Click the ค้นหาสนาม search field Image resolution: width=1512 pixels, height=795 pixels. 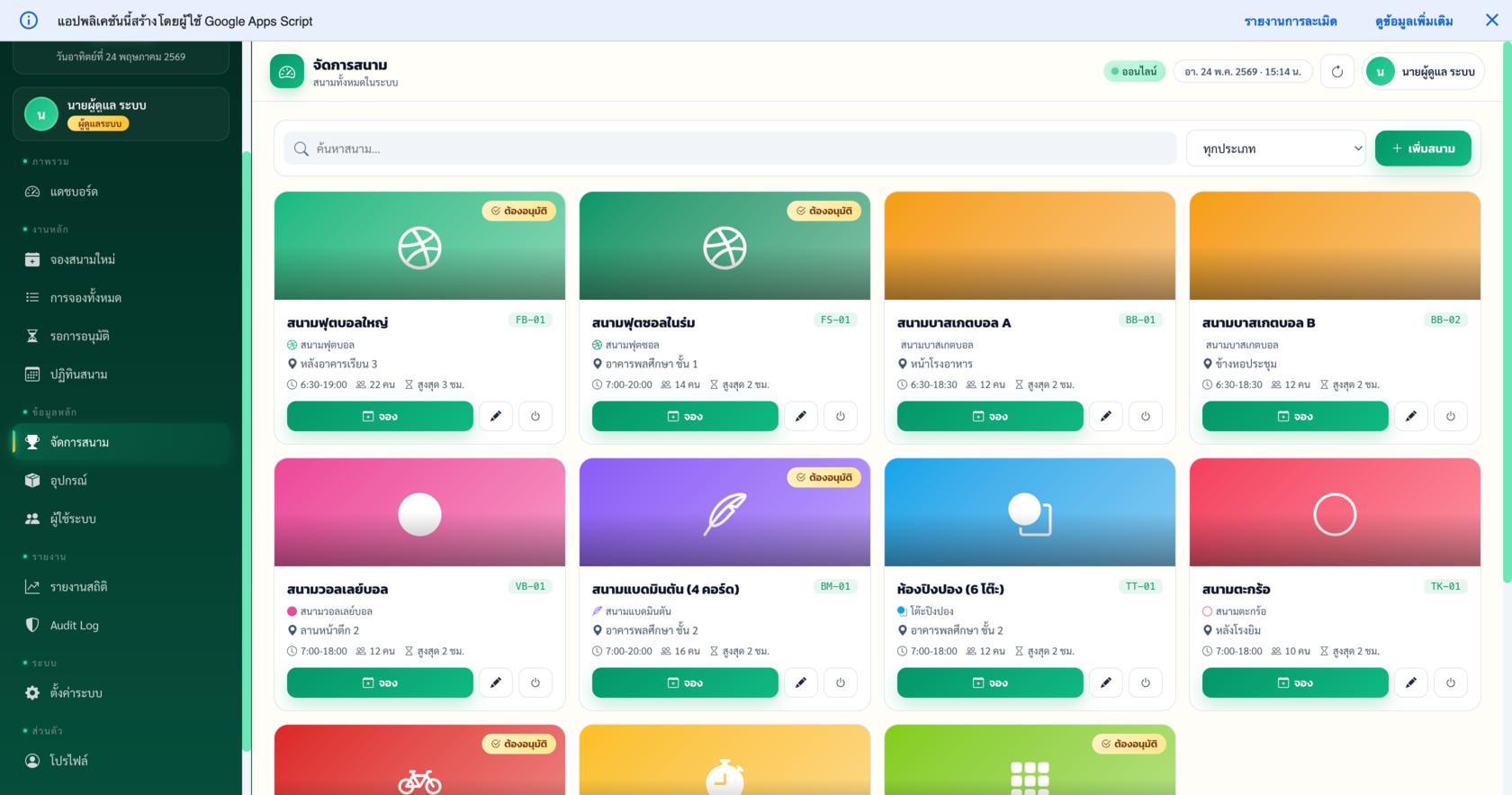pos(730,149)
